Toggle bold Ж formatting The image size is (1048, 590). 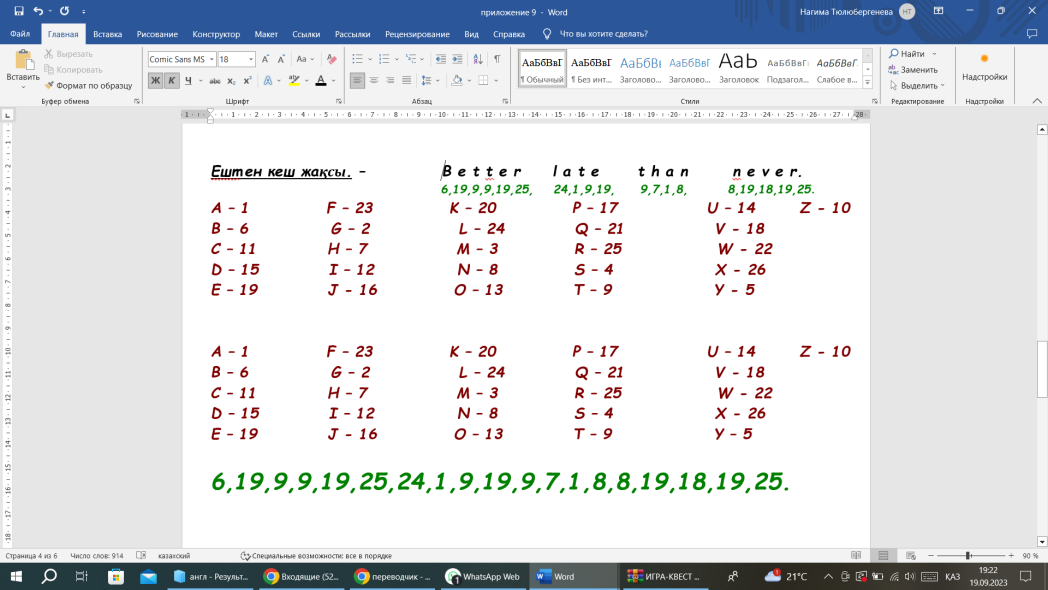155,80
